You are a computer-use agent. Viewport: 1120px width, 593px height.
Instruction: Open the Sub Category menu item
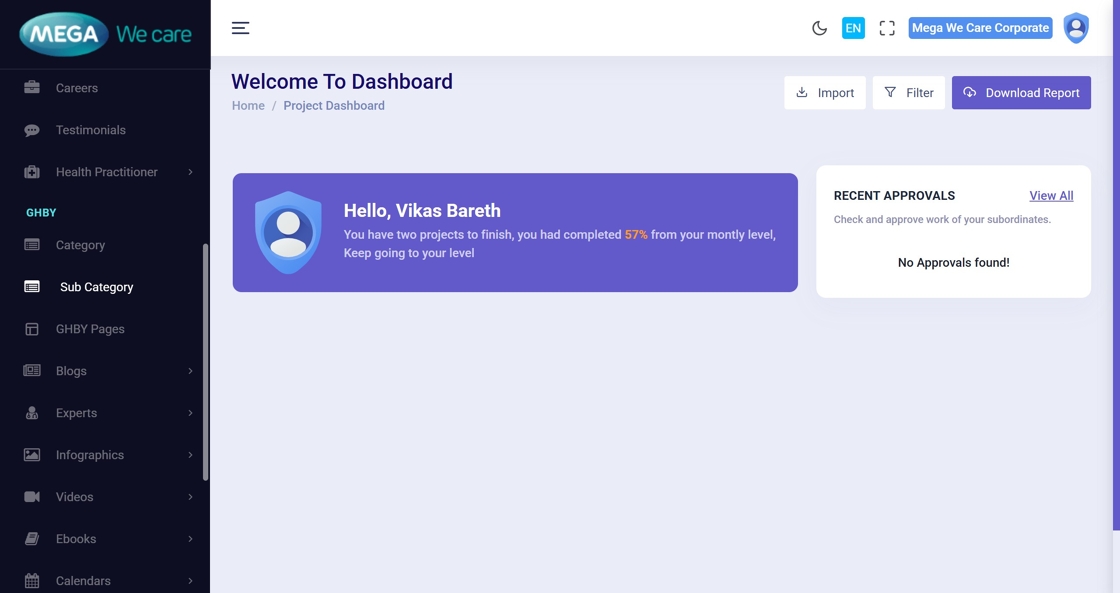coord(96,287)
